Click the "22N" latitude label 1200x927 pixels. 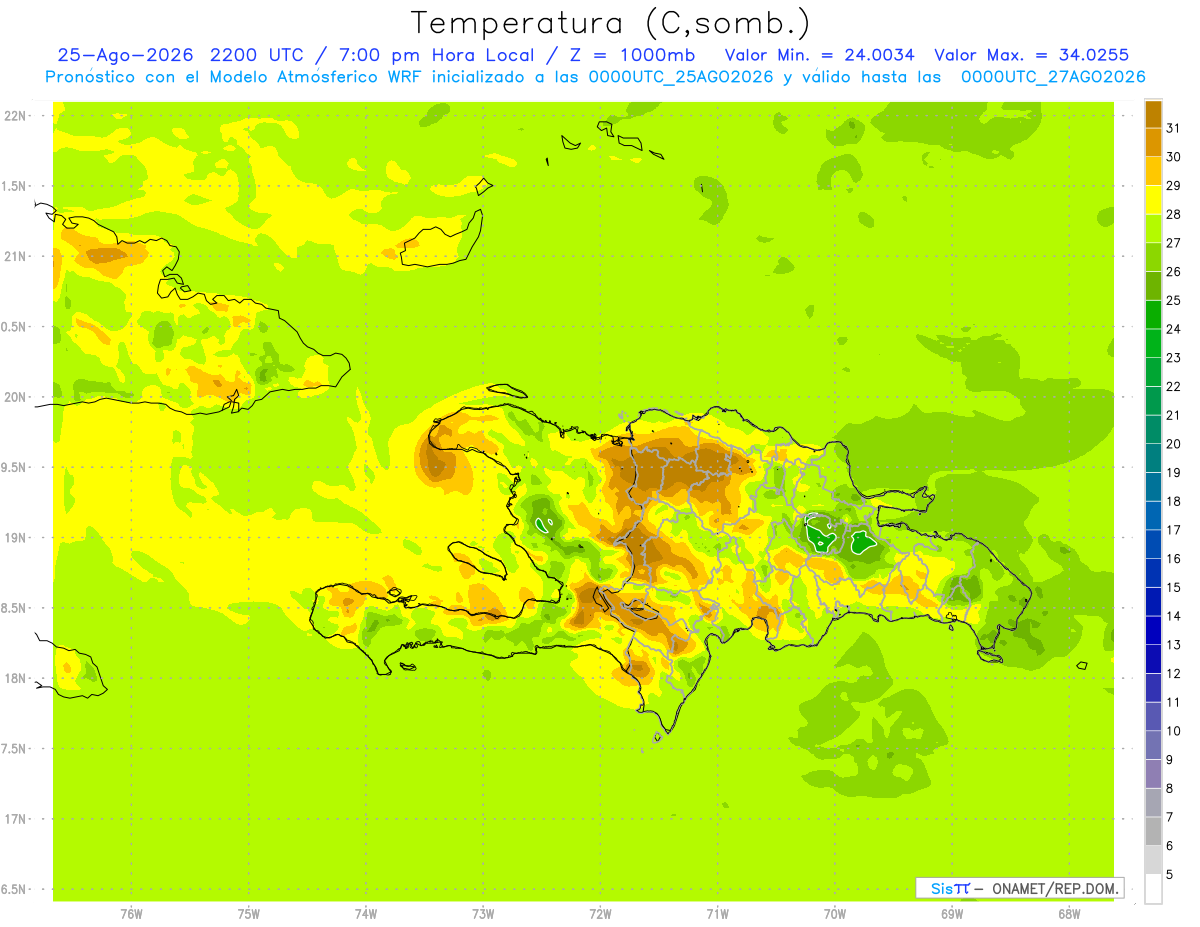point(15,116)
